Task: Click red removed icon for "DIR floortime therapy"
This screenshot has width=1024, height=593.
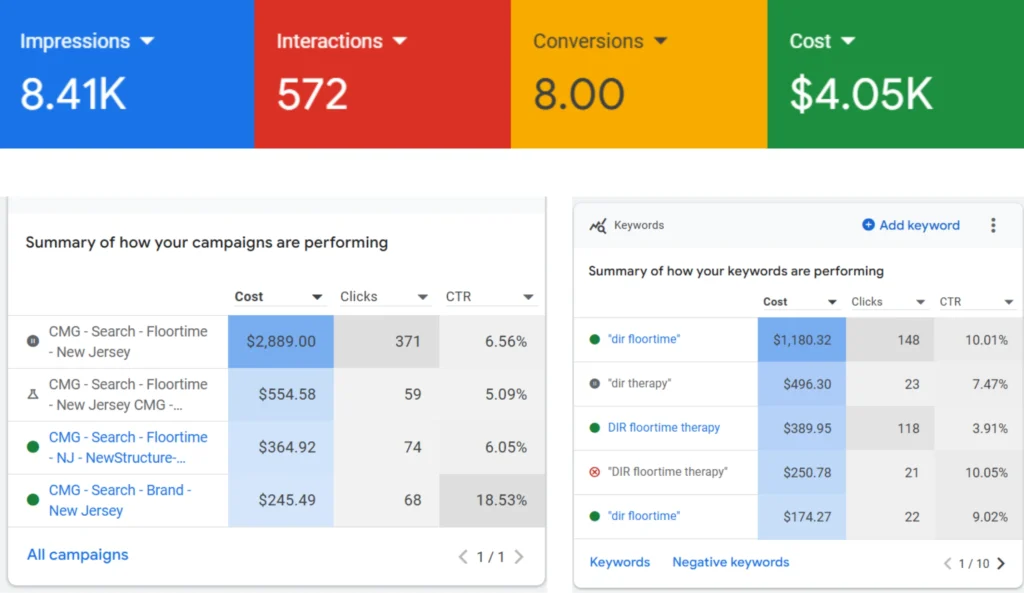Action: (594, 472)
